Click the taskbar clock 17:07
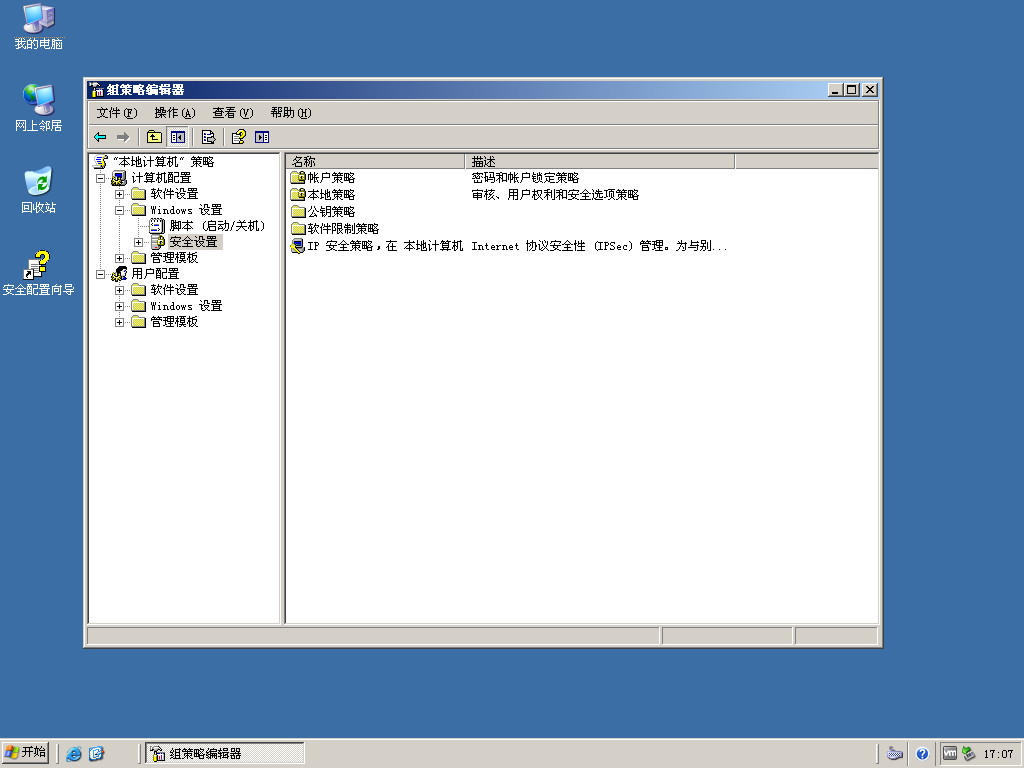The height and width of the screenshot is (768, 1024). [x=999, y=754]
